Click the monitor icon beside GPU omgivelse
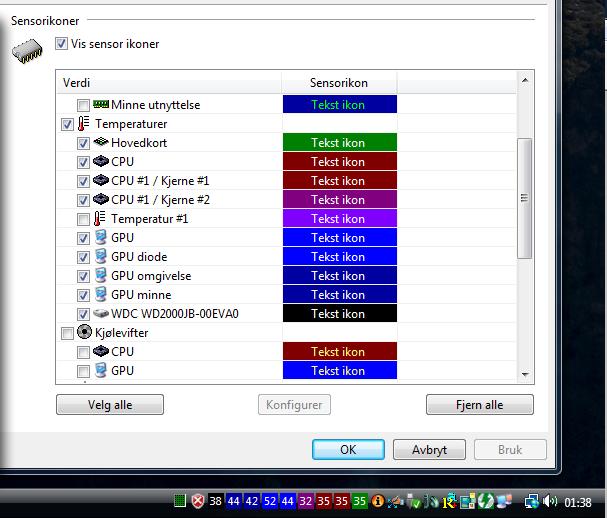Viewport: 607px width, 518px height. coord(101,275)
